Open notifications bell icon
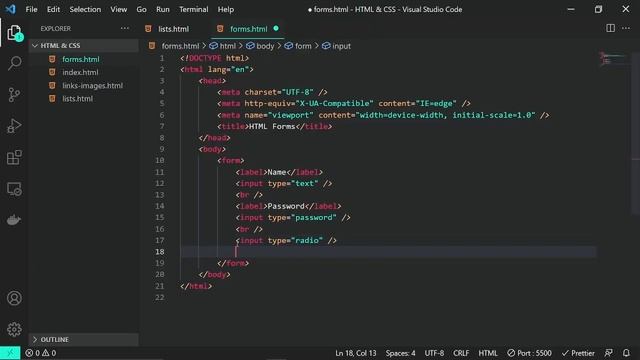This screenshot has width=640, height=360. click(x=626, y=353)
